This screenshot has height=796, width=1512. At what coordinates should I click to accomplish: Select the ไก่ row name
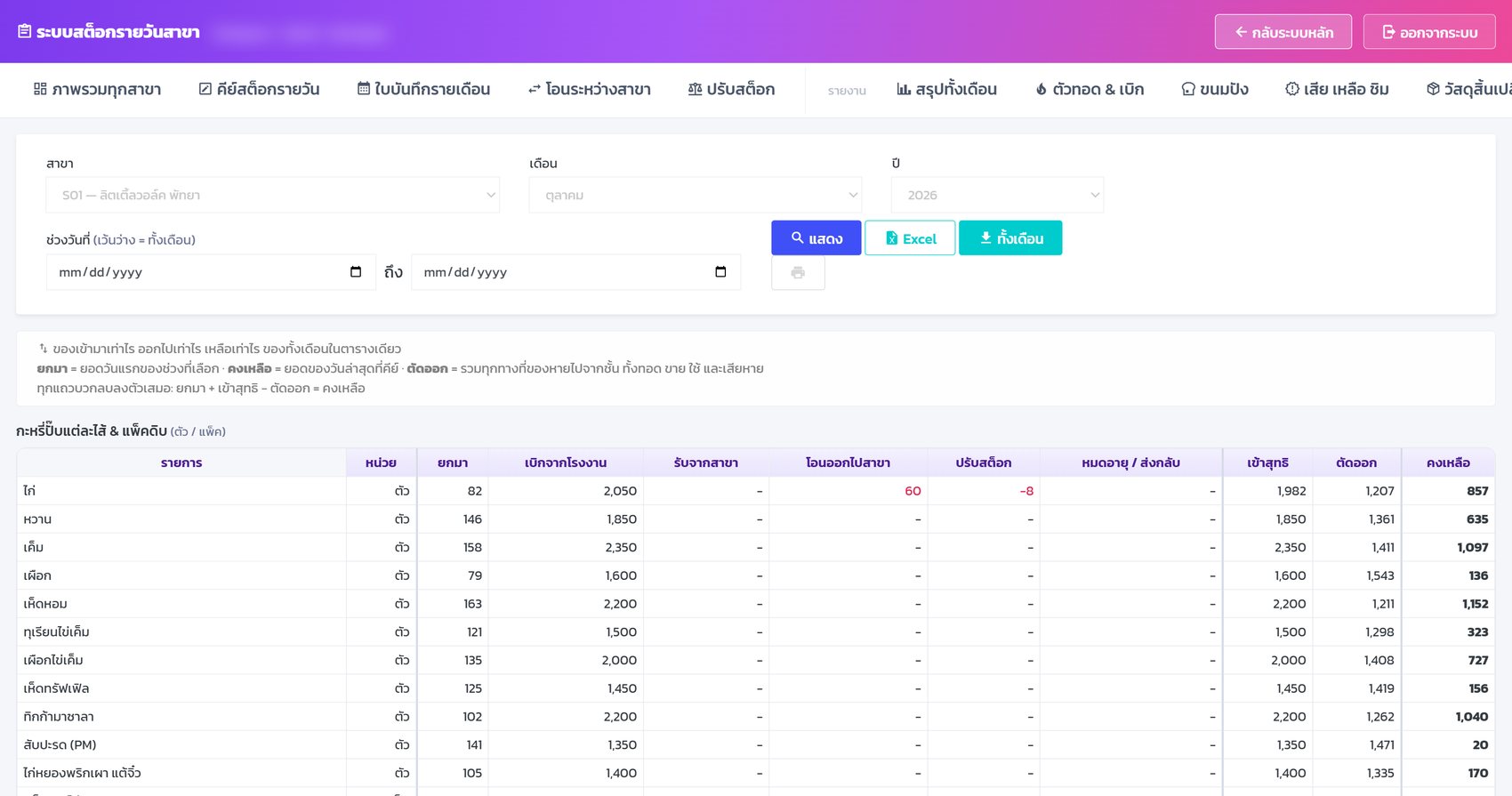click(29, 491)
